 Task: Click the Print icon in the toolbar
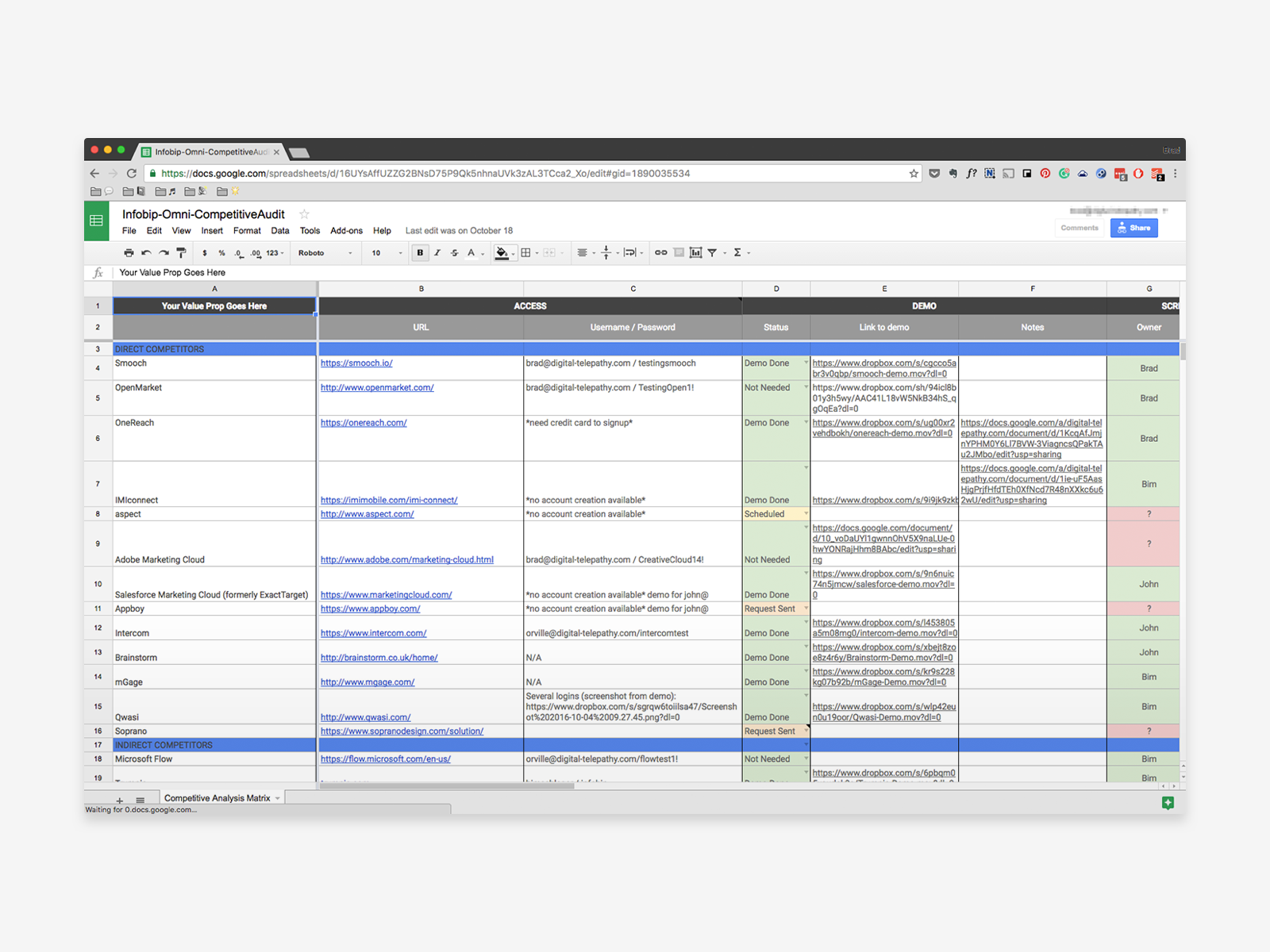[129, 253]
